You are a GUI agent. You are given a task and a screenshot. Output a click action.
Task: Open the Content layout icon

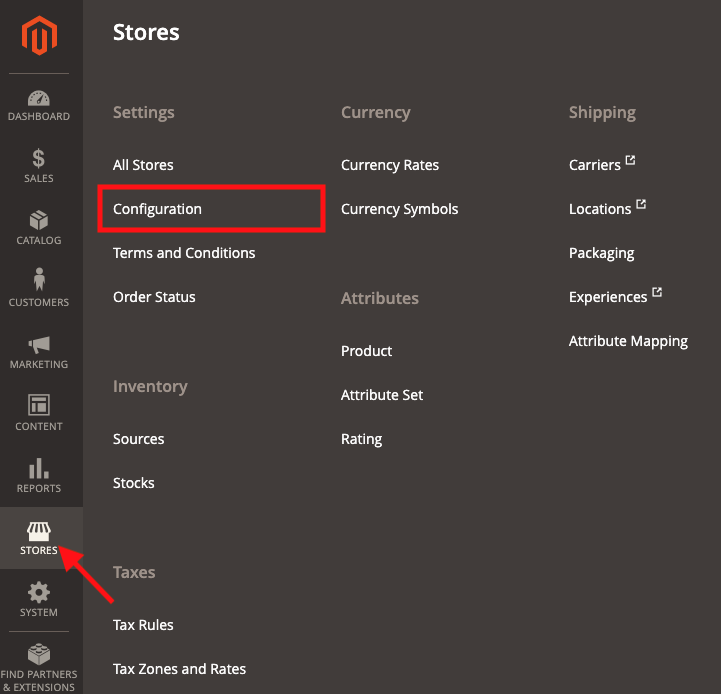(x=39, y=405)
